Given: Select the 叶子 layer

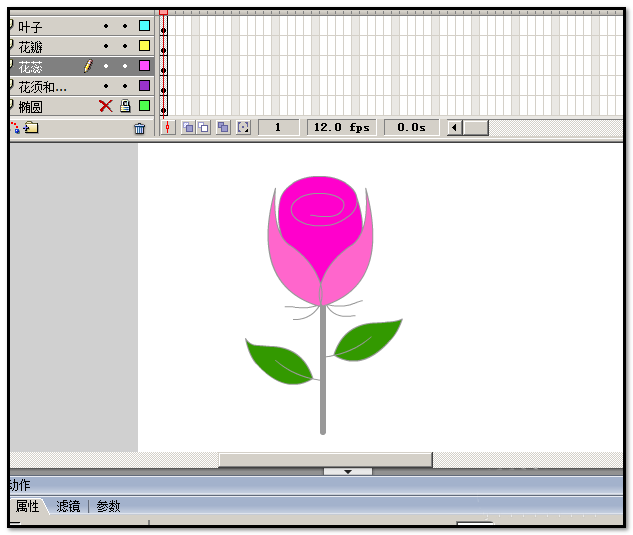Looking at the screenshot, I should (81, 26).
